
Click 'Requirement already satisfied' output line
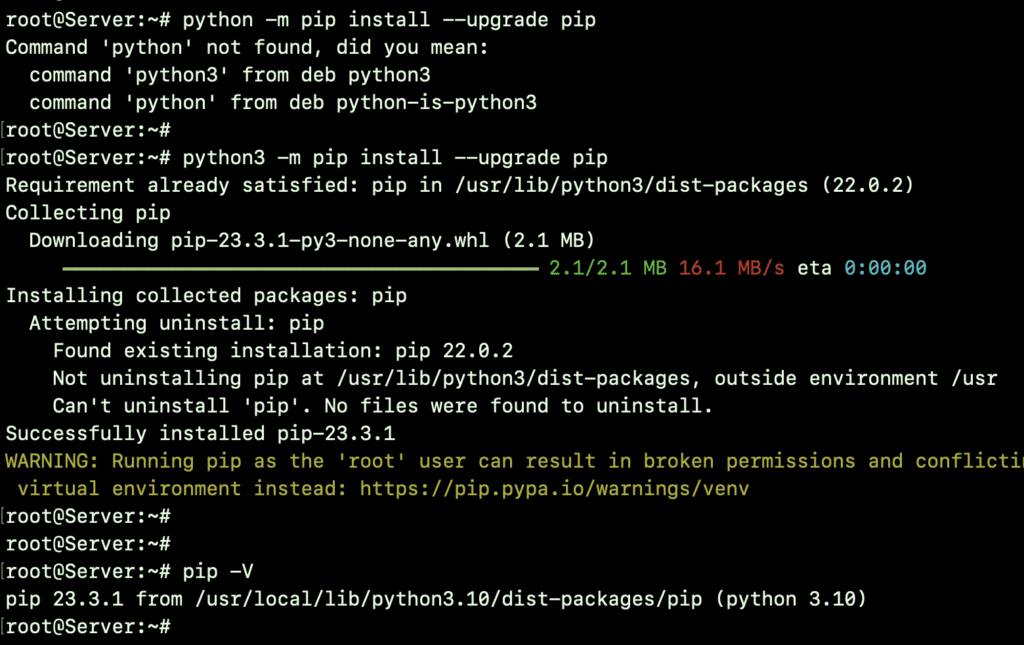[459, 185]
